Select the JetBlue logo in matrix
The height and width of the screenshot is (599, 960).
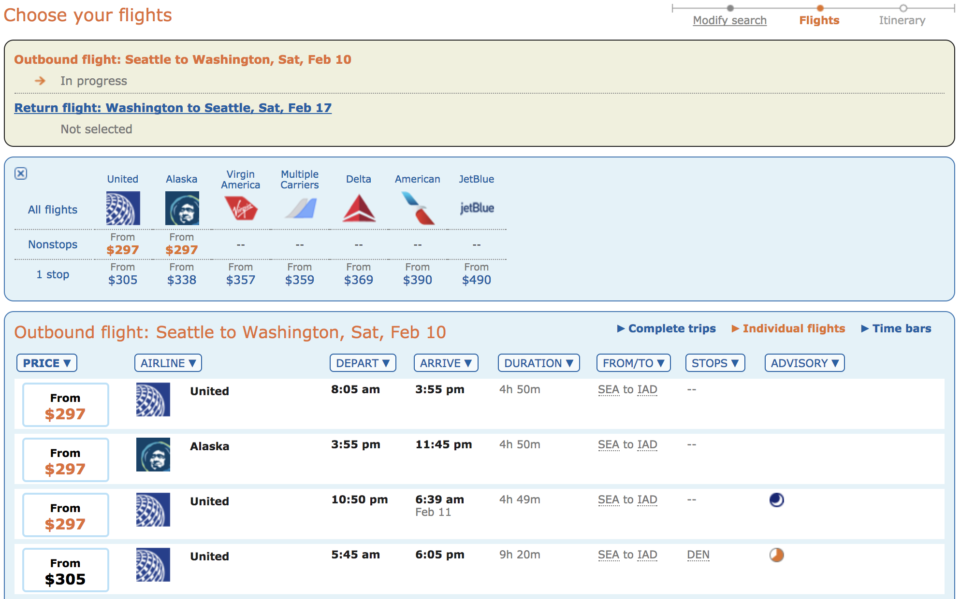(x=477, y=208)
